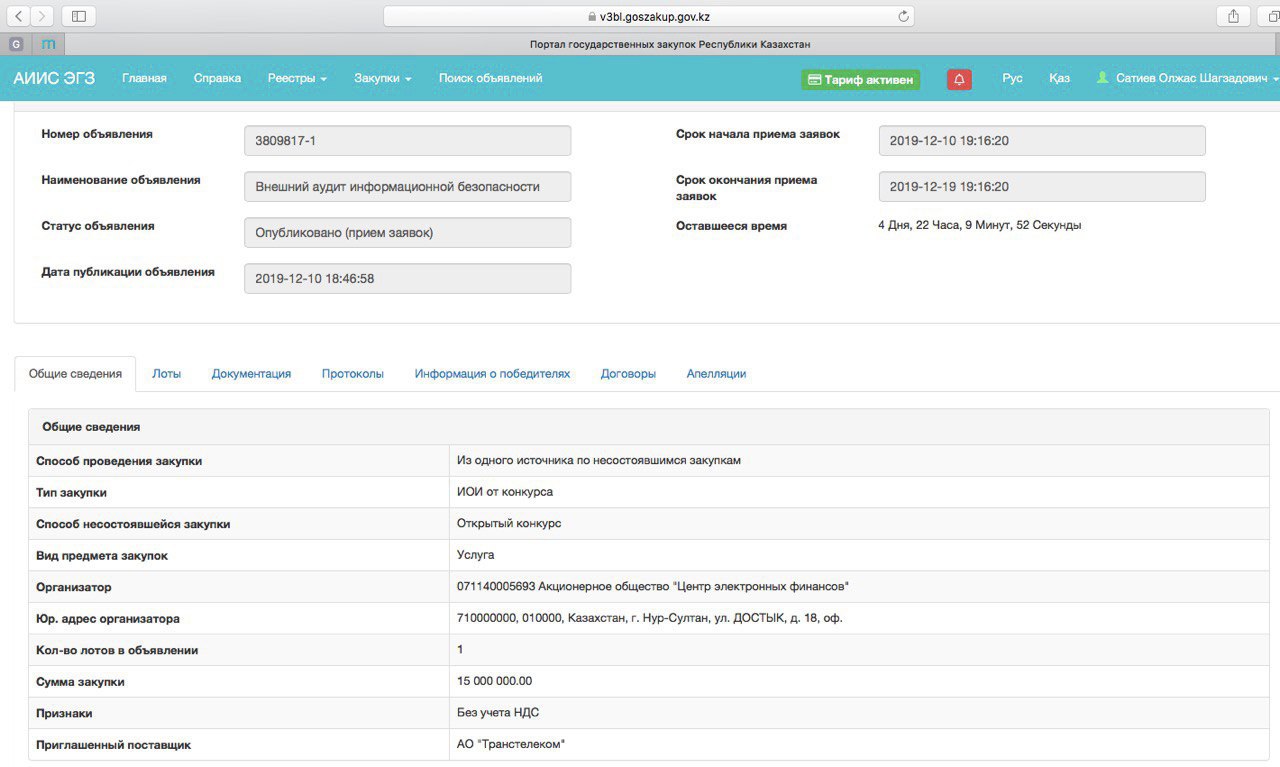Open Справка menu item

click(217, 78)
